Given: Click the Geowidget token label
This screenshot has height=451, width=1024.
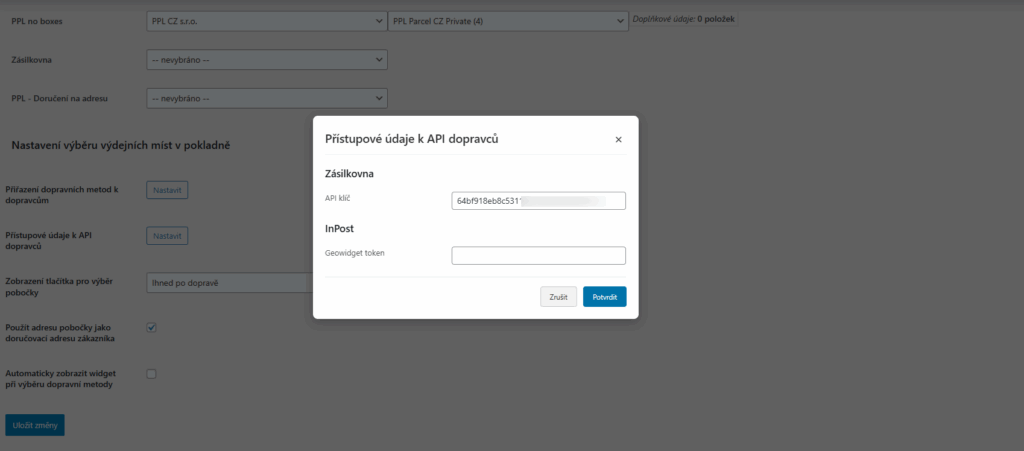Looking at the screenshot, I should (x=355, y=253).
